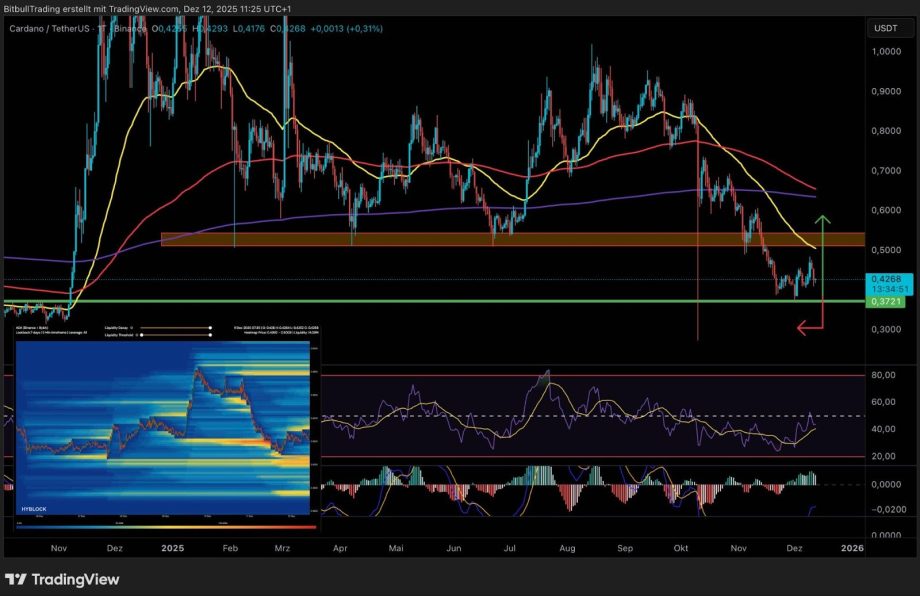Click the green 0,3721 price label
This screenshot has width=920, height=596.
[884, 301]
